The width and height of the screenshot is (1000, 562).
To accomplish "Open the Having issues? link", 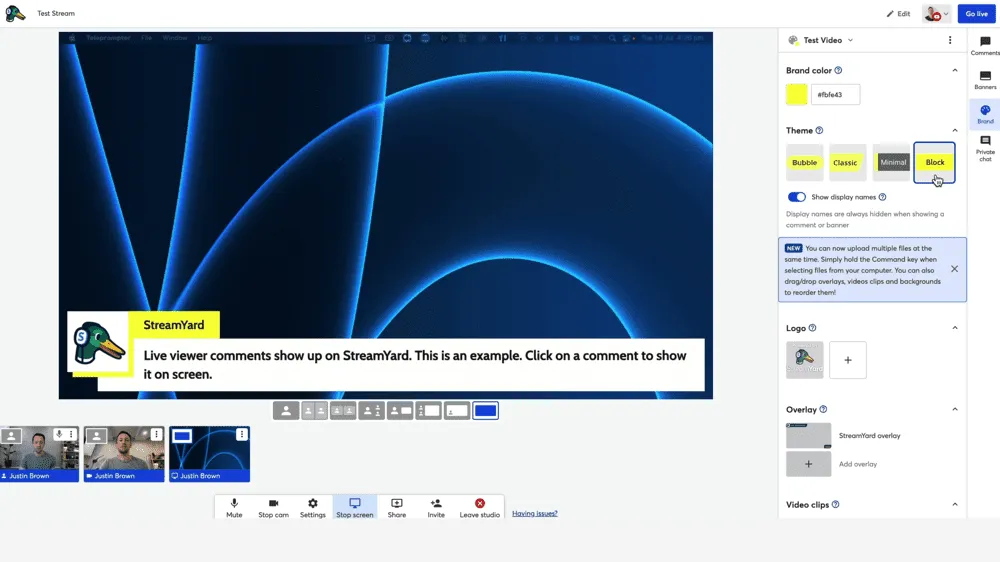I will point(535,514).
